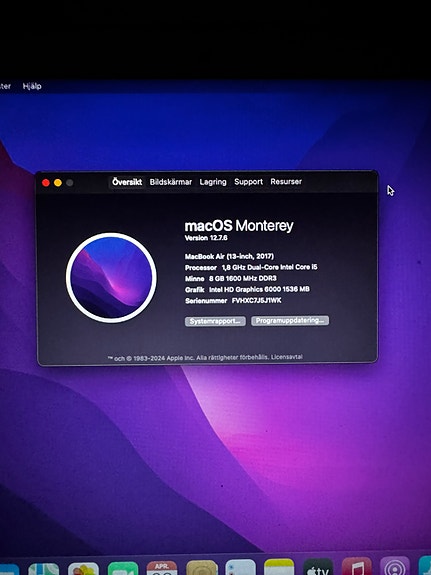
Task: Launch the Apple TV app
Action: 318,567
